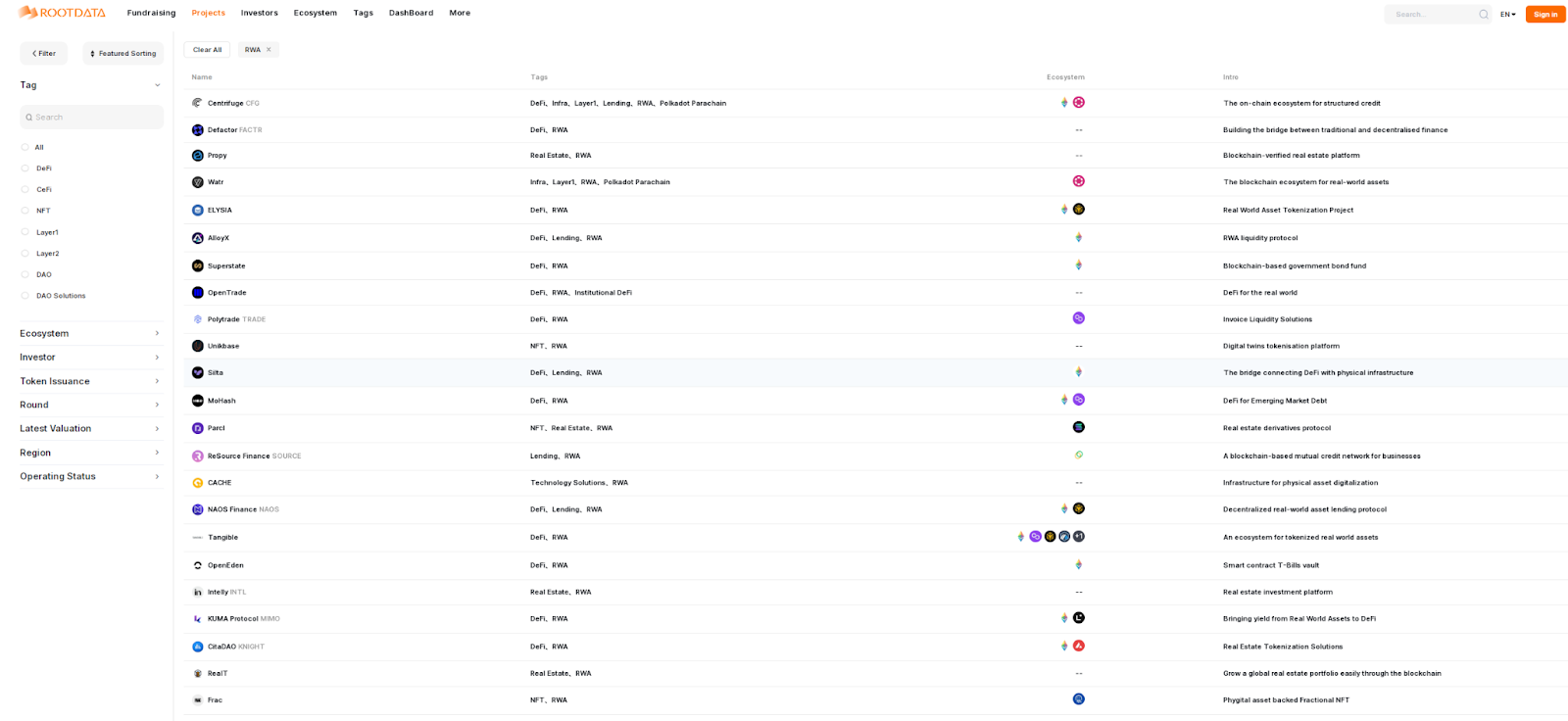Click the Clear All button

pos(207,50)
